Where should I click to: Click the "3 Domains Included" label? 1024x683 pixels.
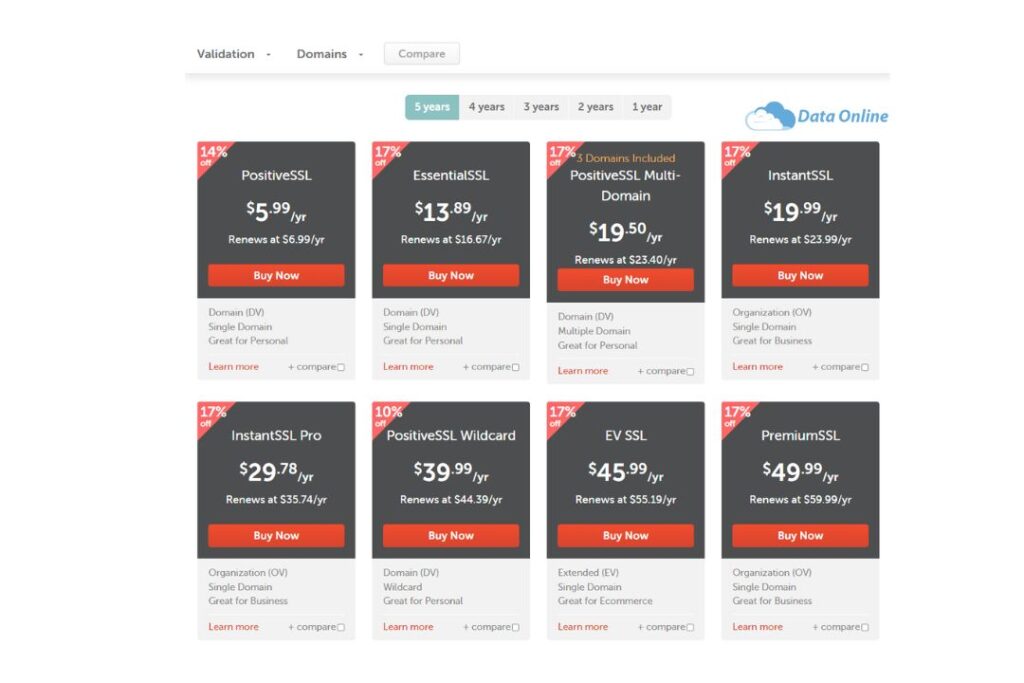click(x=626, y=158)
